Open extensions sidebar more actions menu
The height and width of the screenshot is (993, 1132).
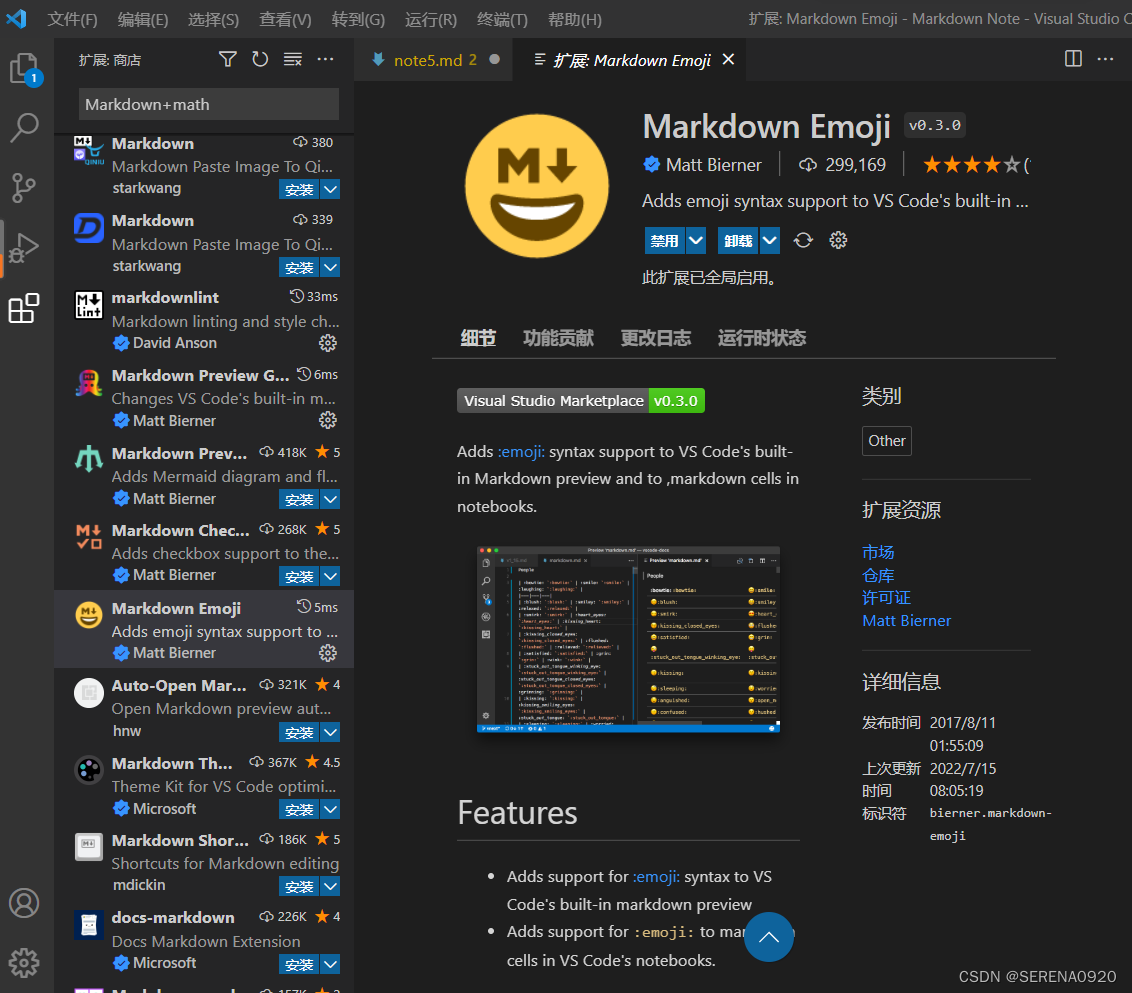326,59
